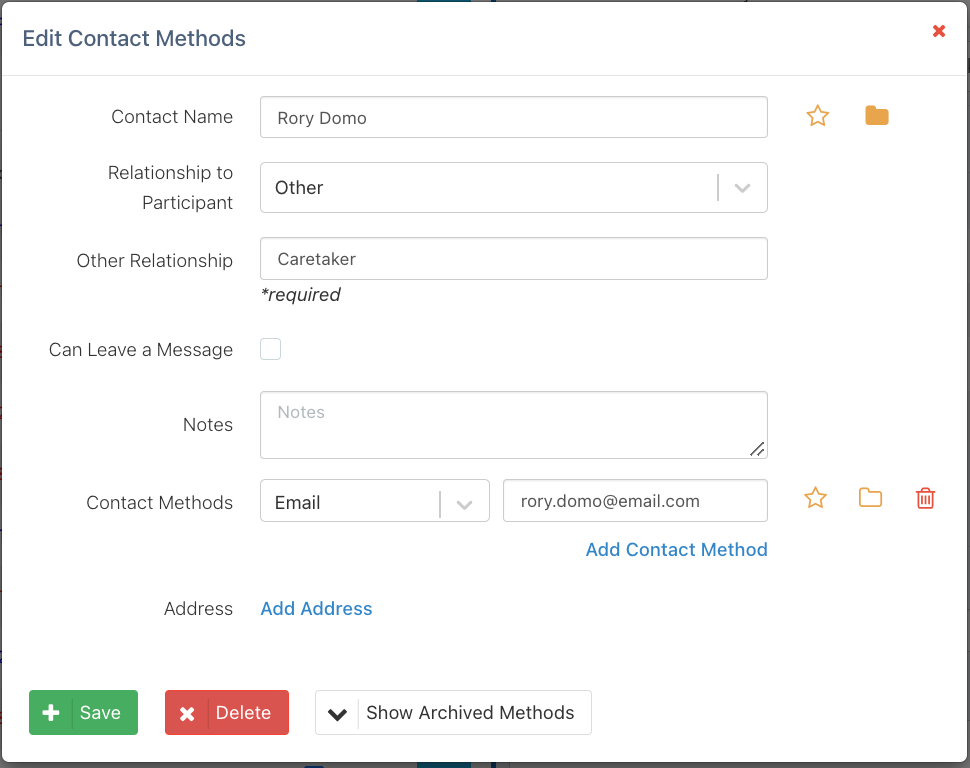Click into the Notes text area

[513, 425]
